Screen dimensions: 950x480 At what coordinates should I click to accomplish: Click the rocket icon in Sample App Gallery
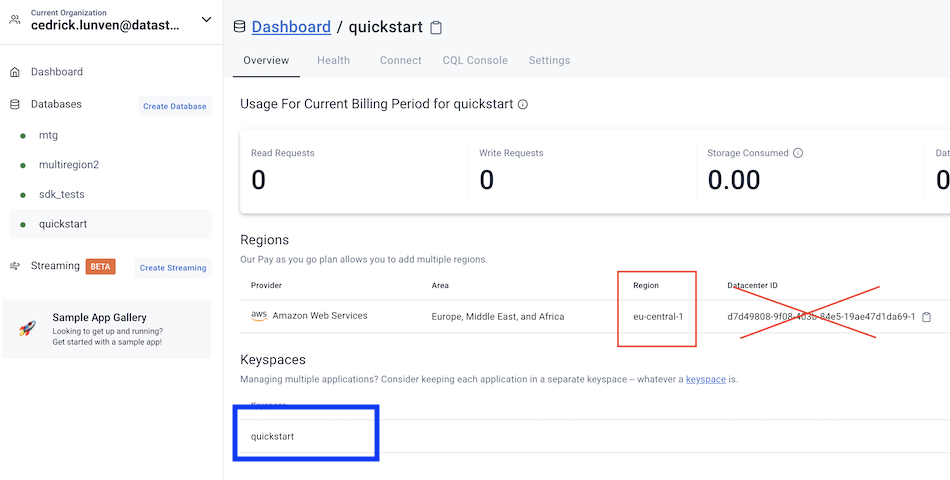point(27,329)
